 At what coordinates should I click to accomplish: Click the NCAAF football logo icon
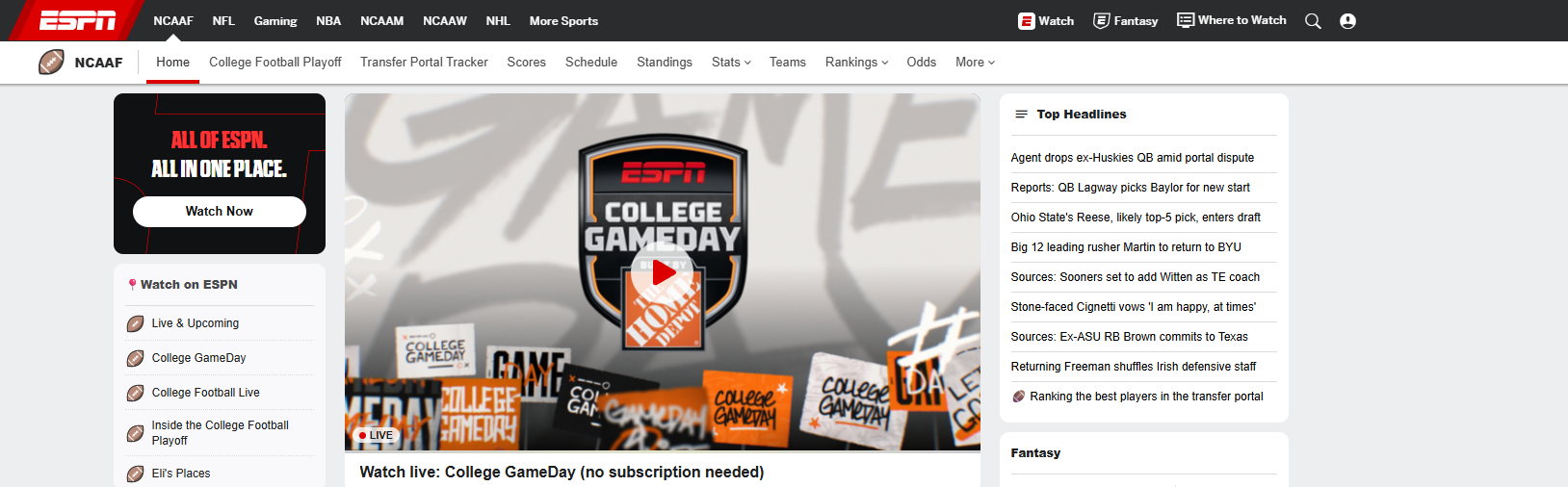(x=51, y=63)
